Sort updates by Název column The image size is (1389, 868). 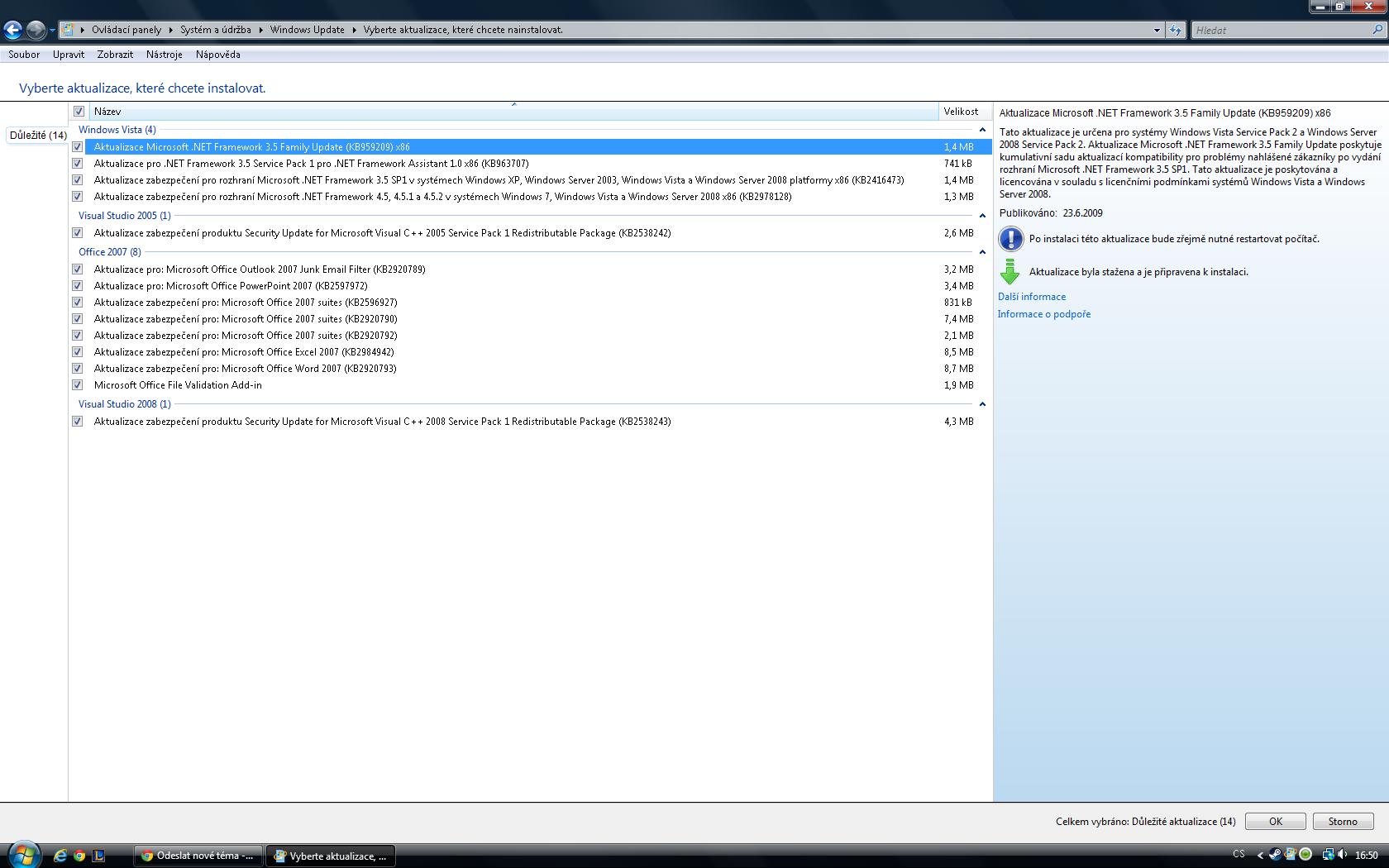[x=513, y=112]
